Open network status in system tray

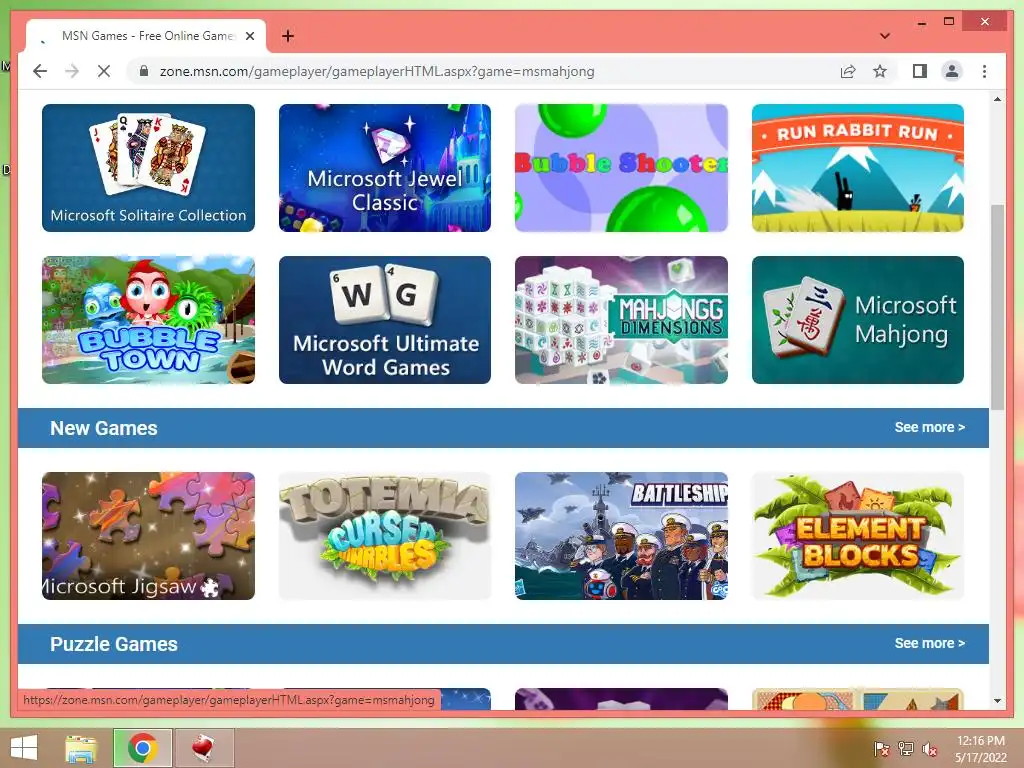pos(906,749)
